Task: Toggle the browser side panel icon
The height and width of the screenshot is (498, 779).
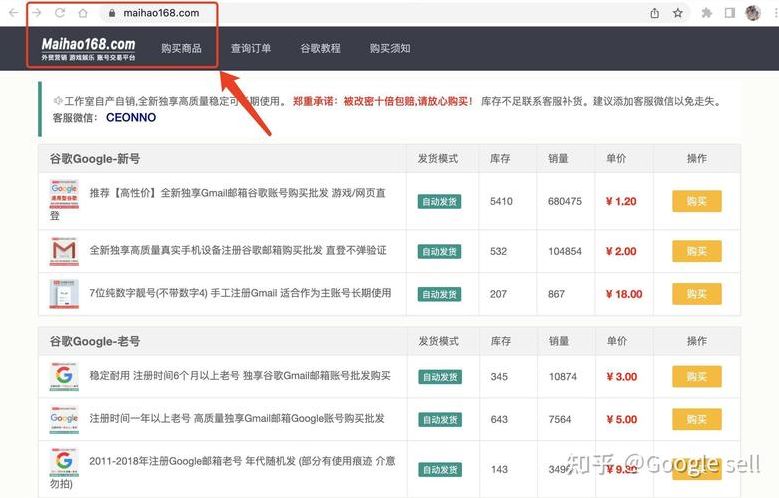Action: coord(729,13)
